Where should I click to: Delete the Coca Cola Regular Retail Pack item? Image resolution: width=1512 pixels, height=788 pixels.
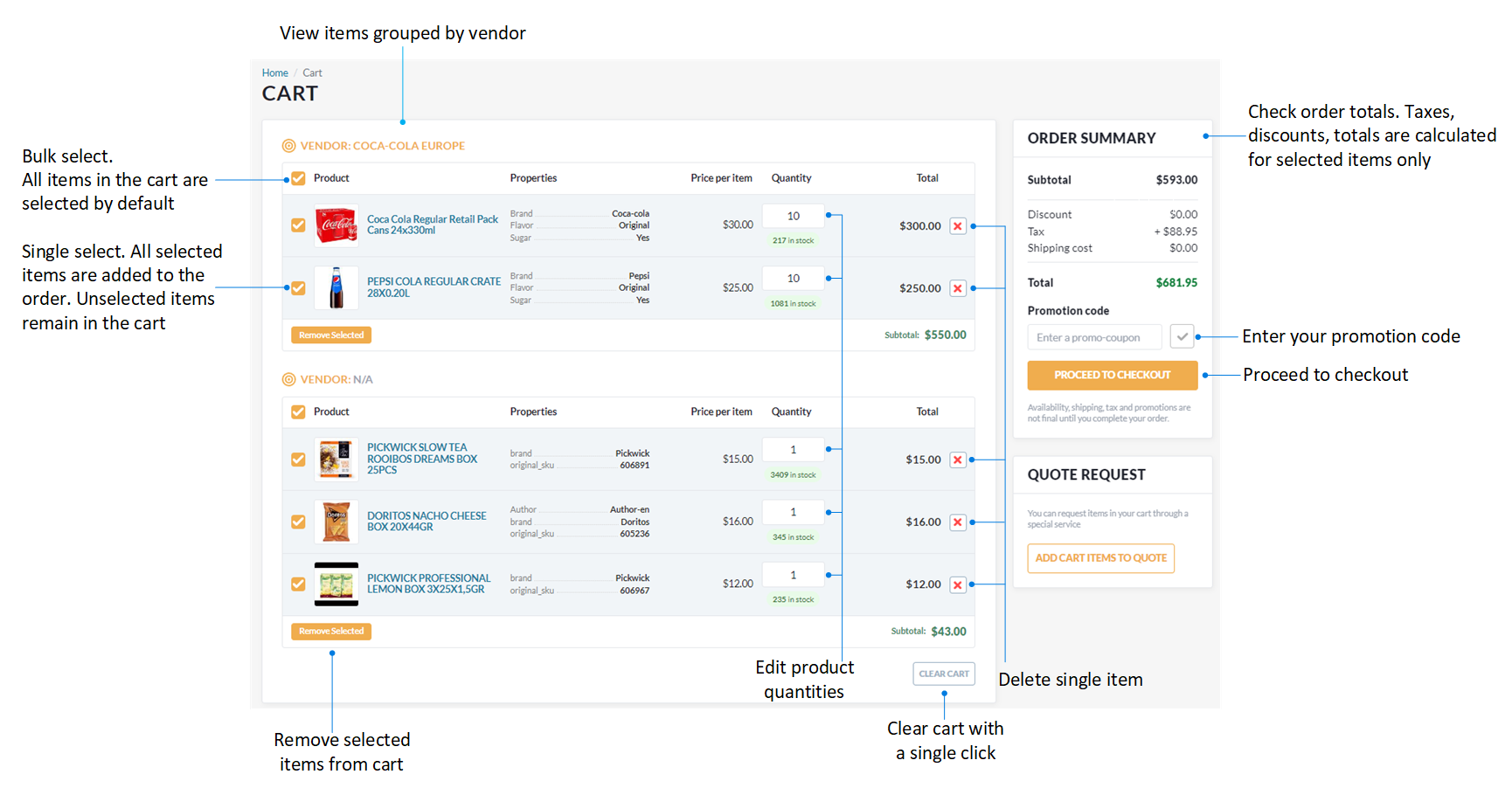click(x=958, y=226)
